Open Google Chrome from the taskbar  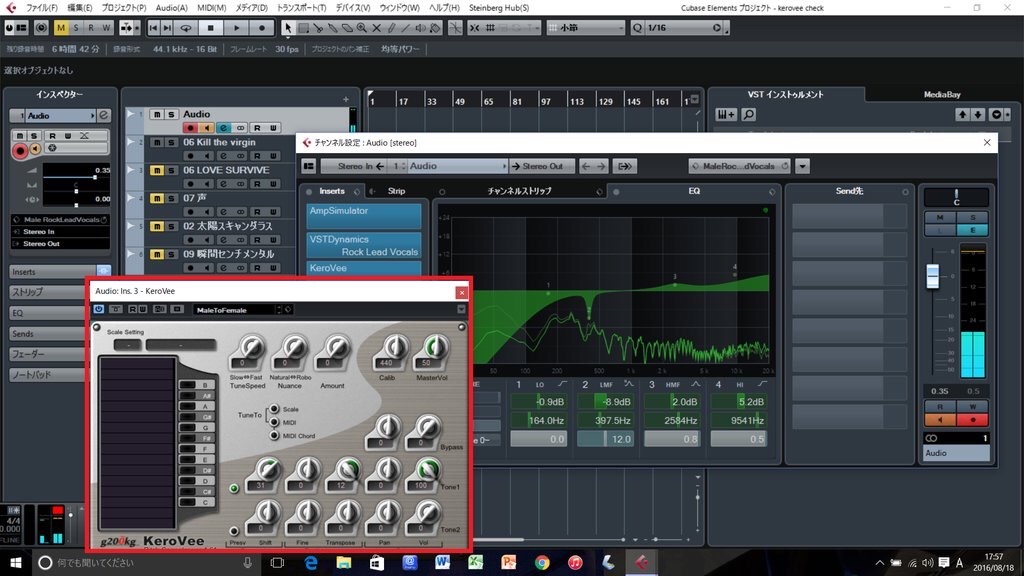[x=542, y=562]
